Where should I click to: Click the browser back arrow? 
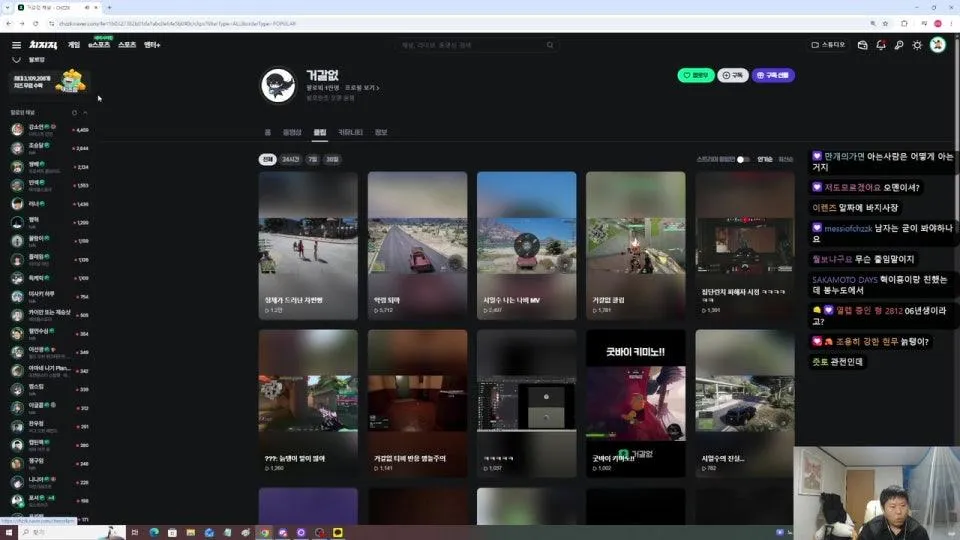[9, 23]
